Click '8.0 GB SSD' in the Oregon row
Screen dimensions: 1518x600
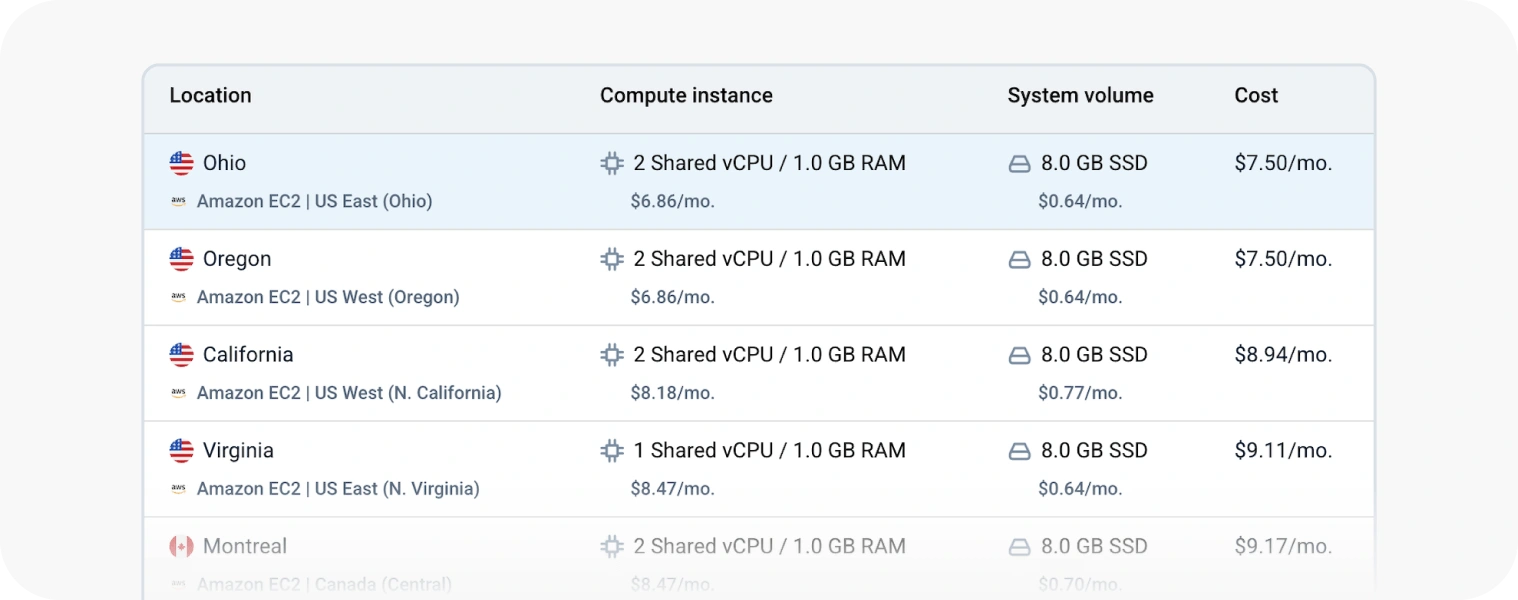coord(1094,259)
